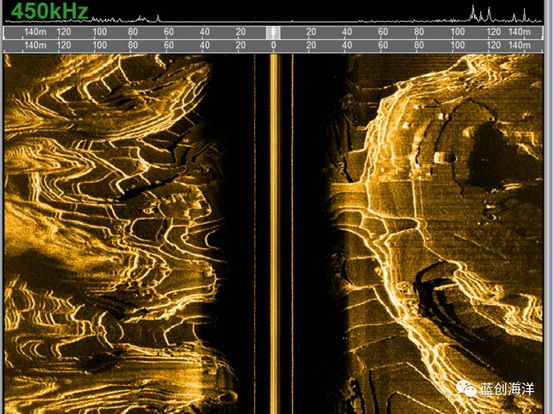Image resolution: width=553 pixels, height=414 pixels.
Task: Click the WeChat logo icon in the watermark
Action: click(466, 389)
